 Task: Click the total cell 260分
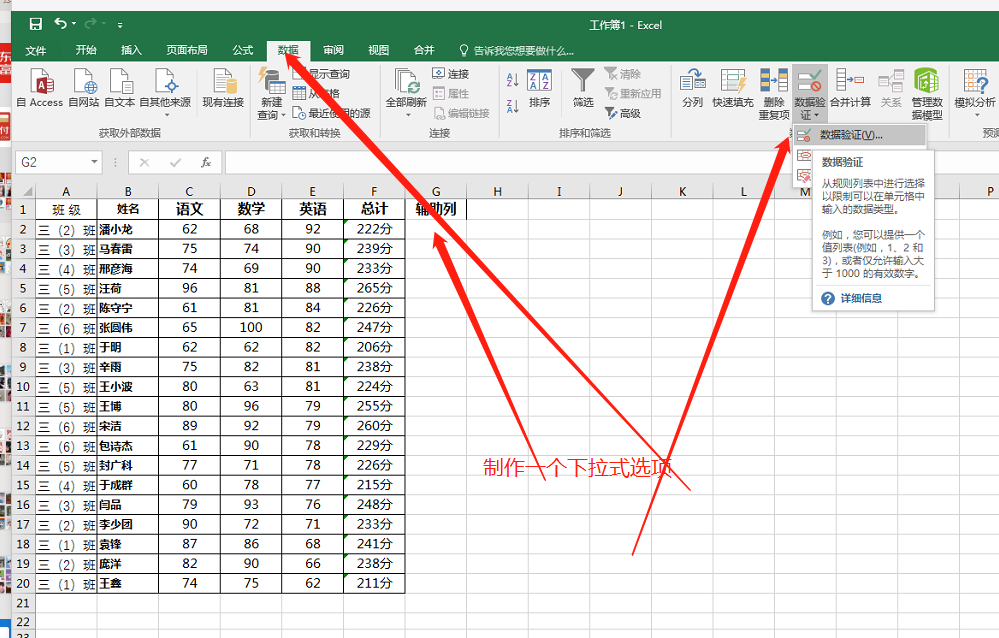pos(374,426)
